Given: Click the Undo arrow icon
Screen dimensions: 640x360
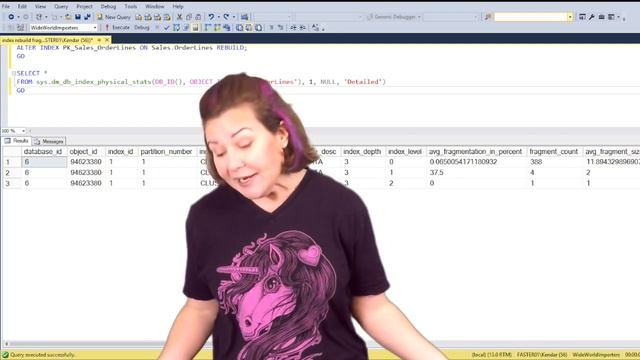Looking at the screenshot, I should [211, 17].
